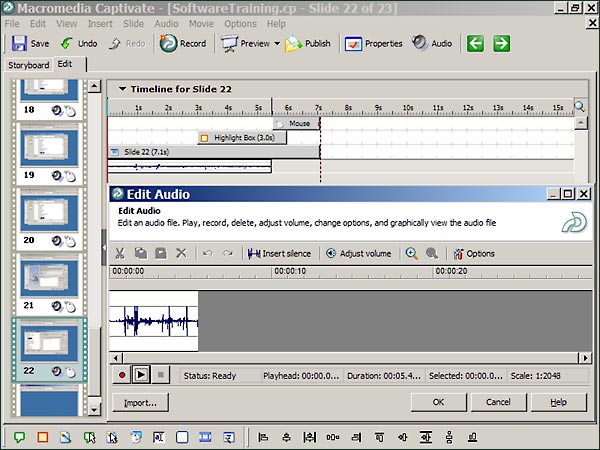Click waveform scrollbar right arrow
The height and width of the screenshot is (450, 600).
point(585,358)
